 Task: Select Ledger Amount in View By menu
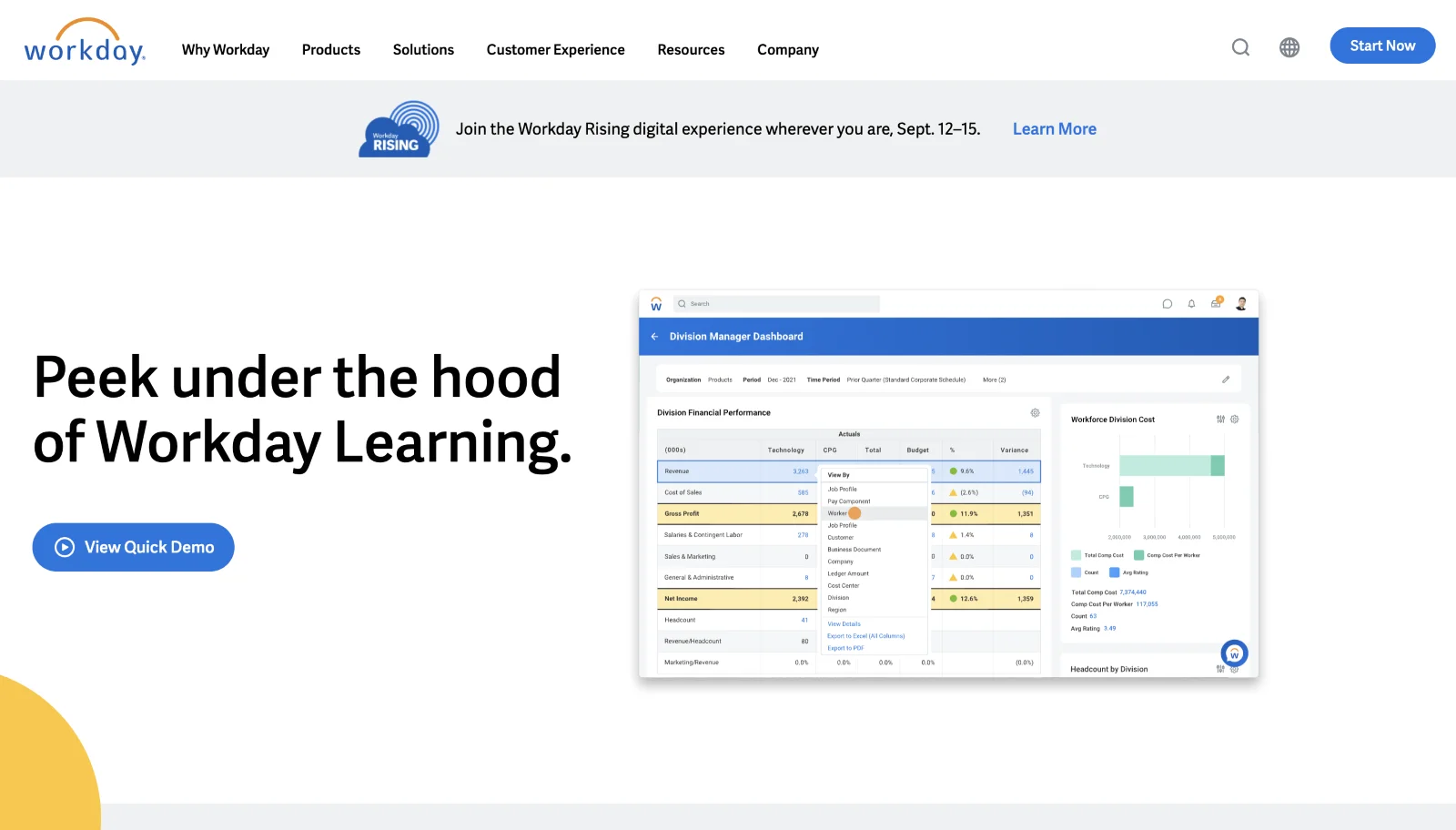(x=848, y=573)
